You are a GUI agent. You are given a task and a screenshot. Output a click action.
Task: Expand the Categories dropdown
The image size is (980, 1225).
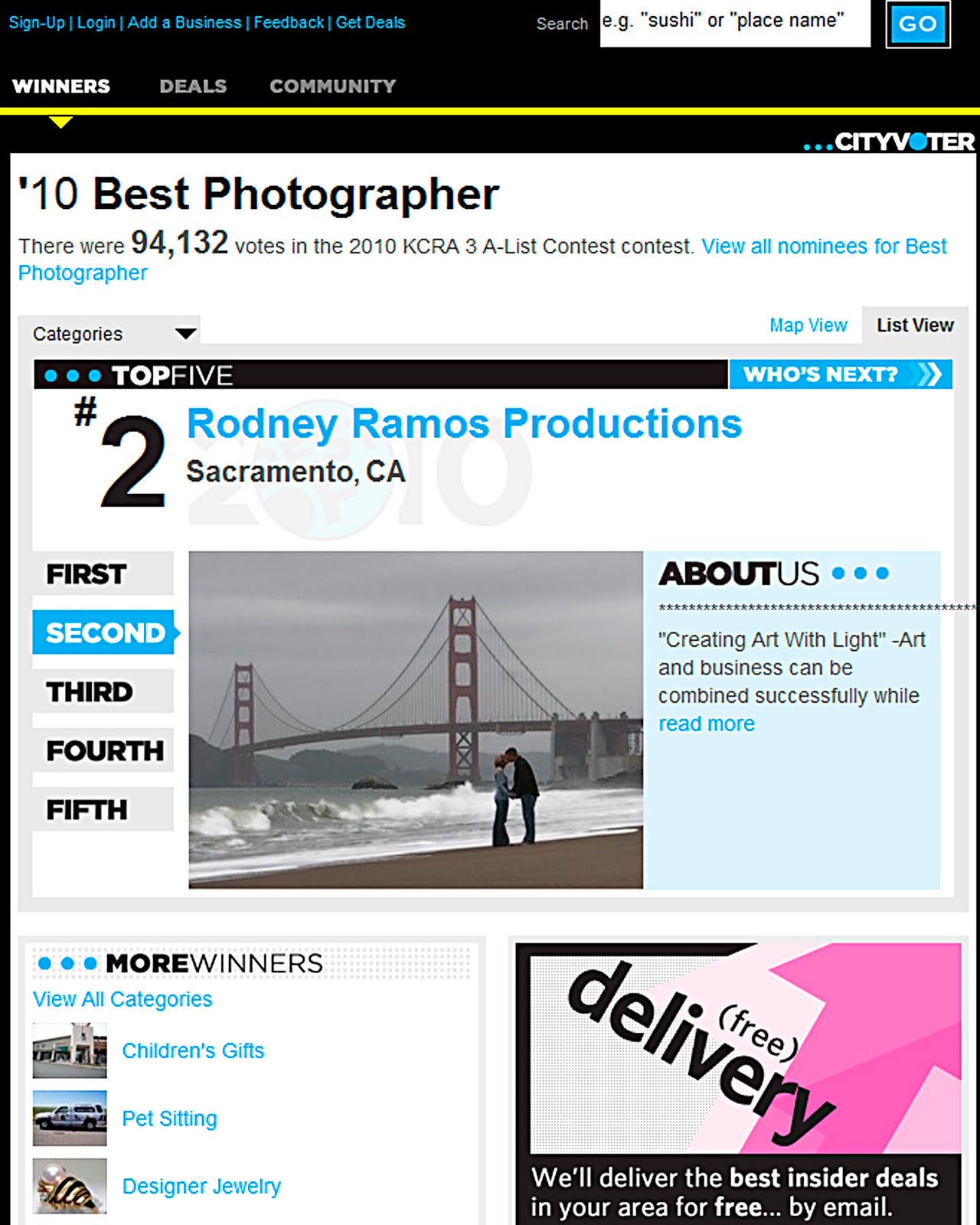coord(109,333)
